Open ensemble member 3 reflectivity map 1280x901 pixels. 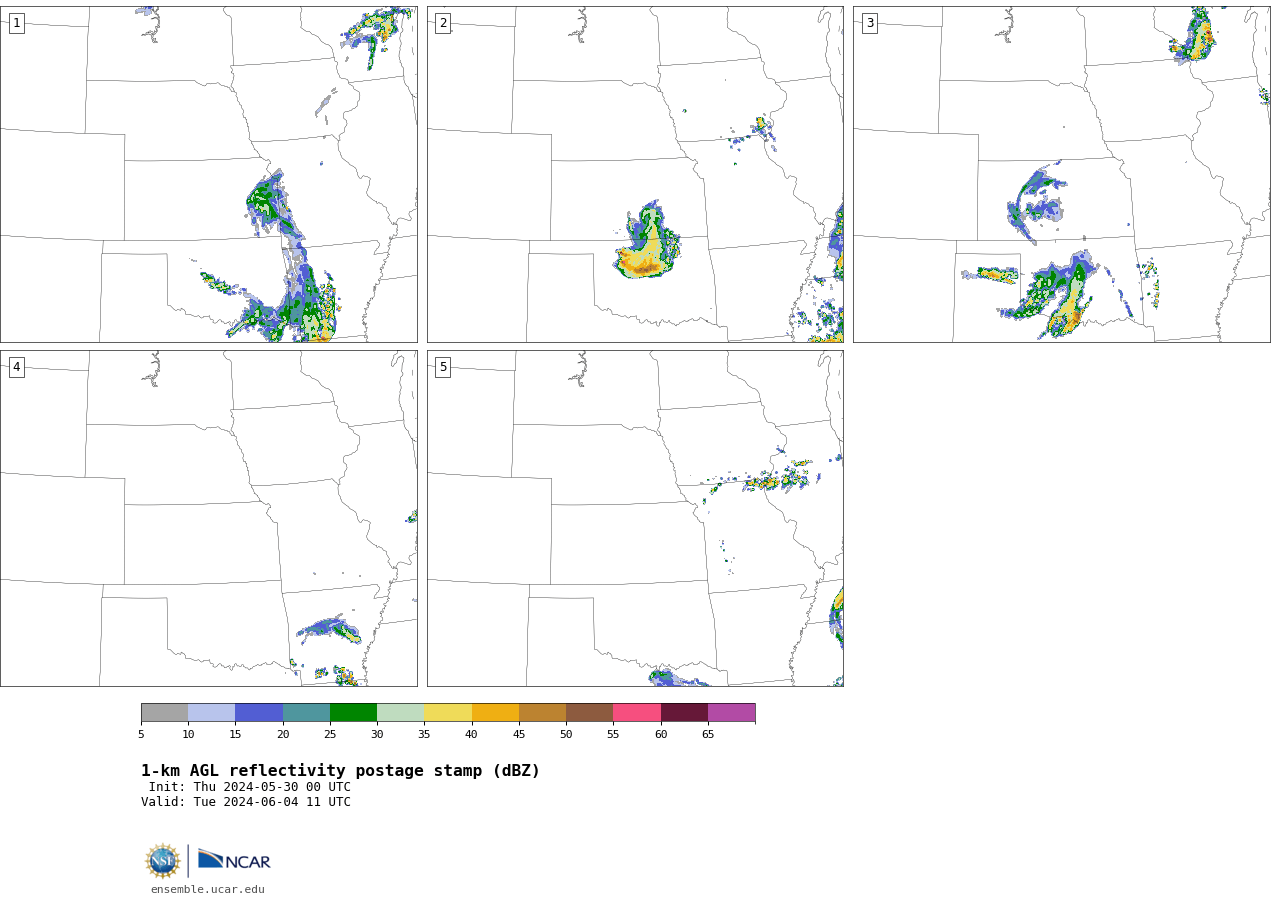(x=1061, y=174)
